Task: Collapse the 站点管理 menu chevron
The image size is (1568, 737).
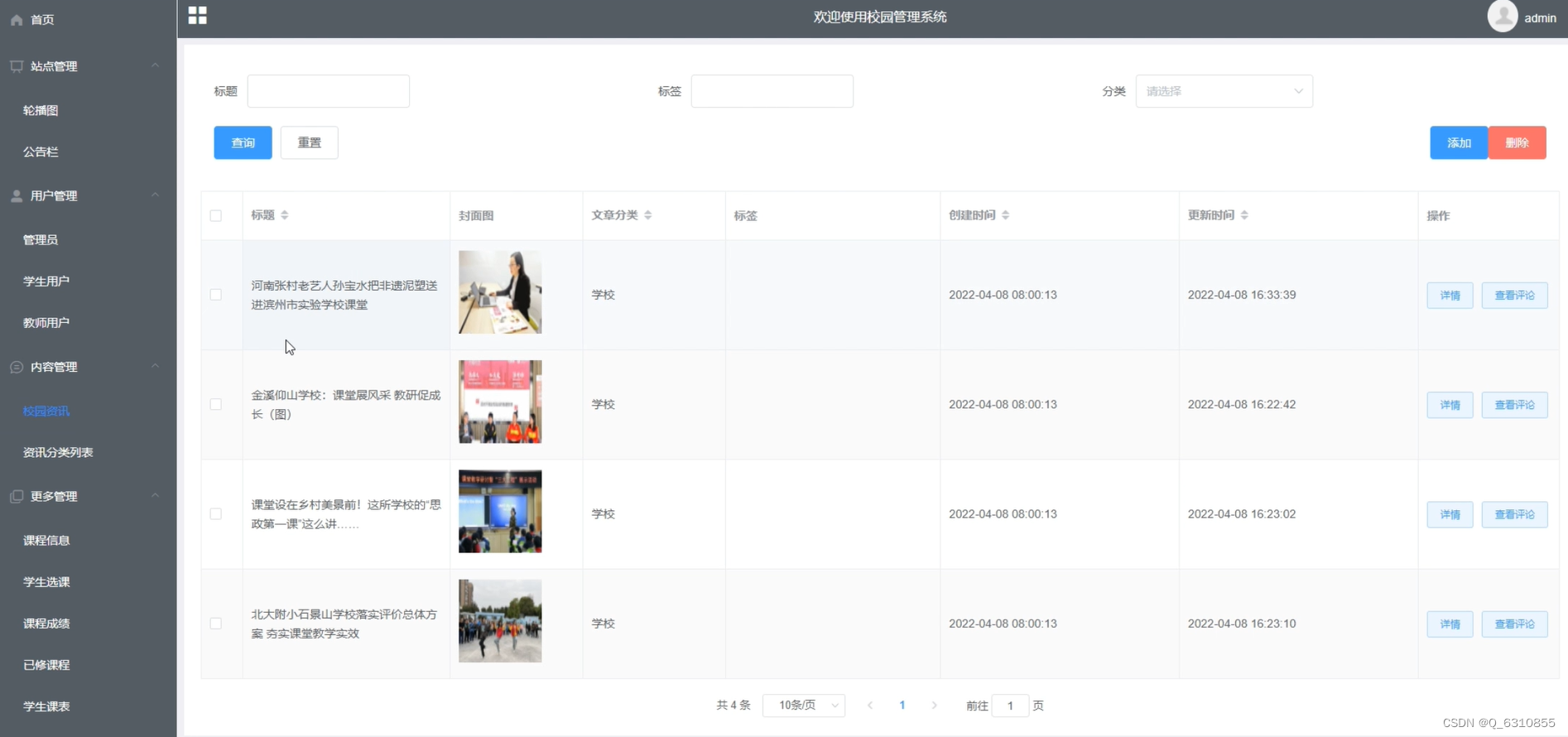Action: click(x=155, y=65)
